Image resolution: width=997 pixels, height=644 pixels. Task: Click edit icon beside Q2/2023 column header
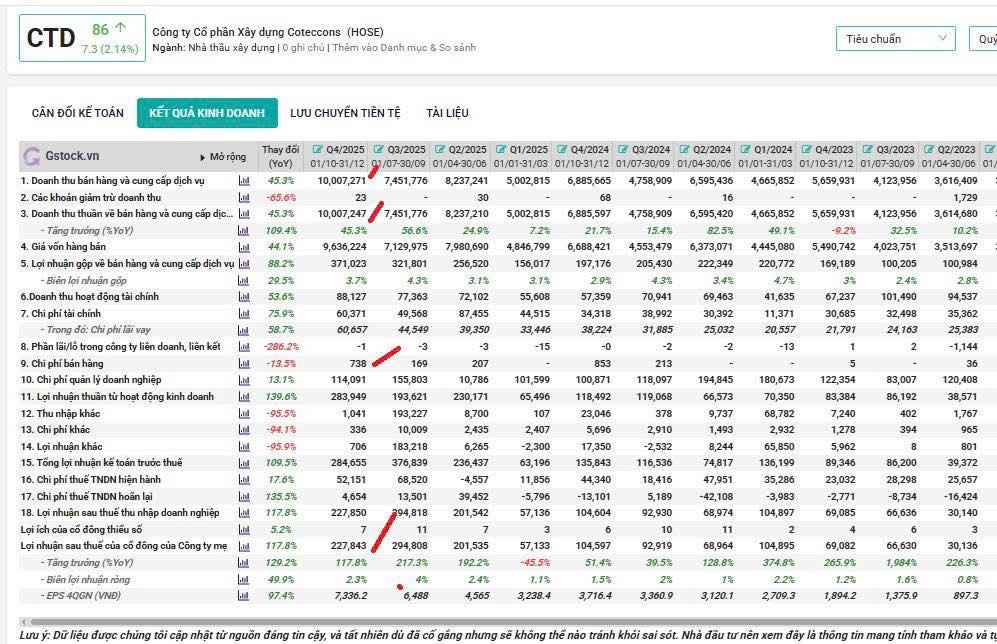tap(928, 149)
